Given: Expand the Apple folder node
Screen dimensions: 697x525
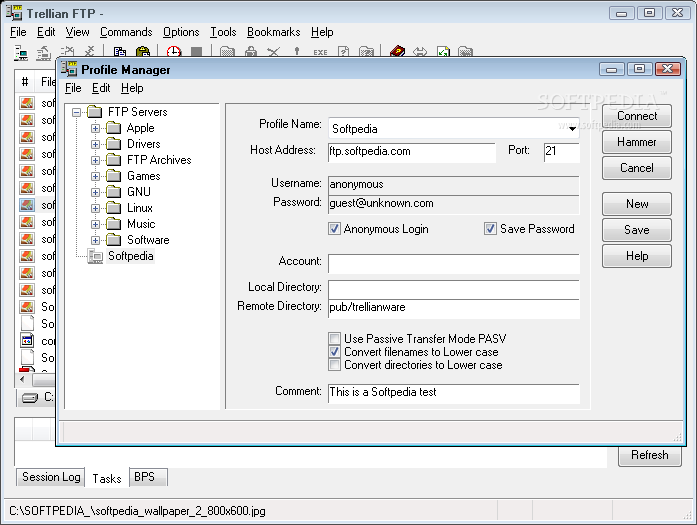Looking at the screenshot, I should point(95,128).
